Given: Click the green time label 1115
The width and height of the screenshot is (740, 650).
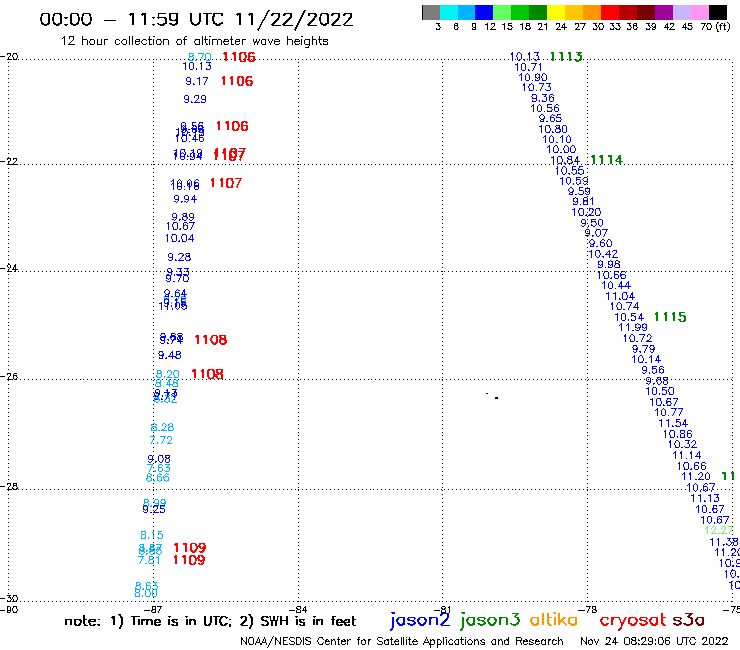Looking at the screenshot, I should (x=670, y=317).
